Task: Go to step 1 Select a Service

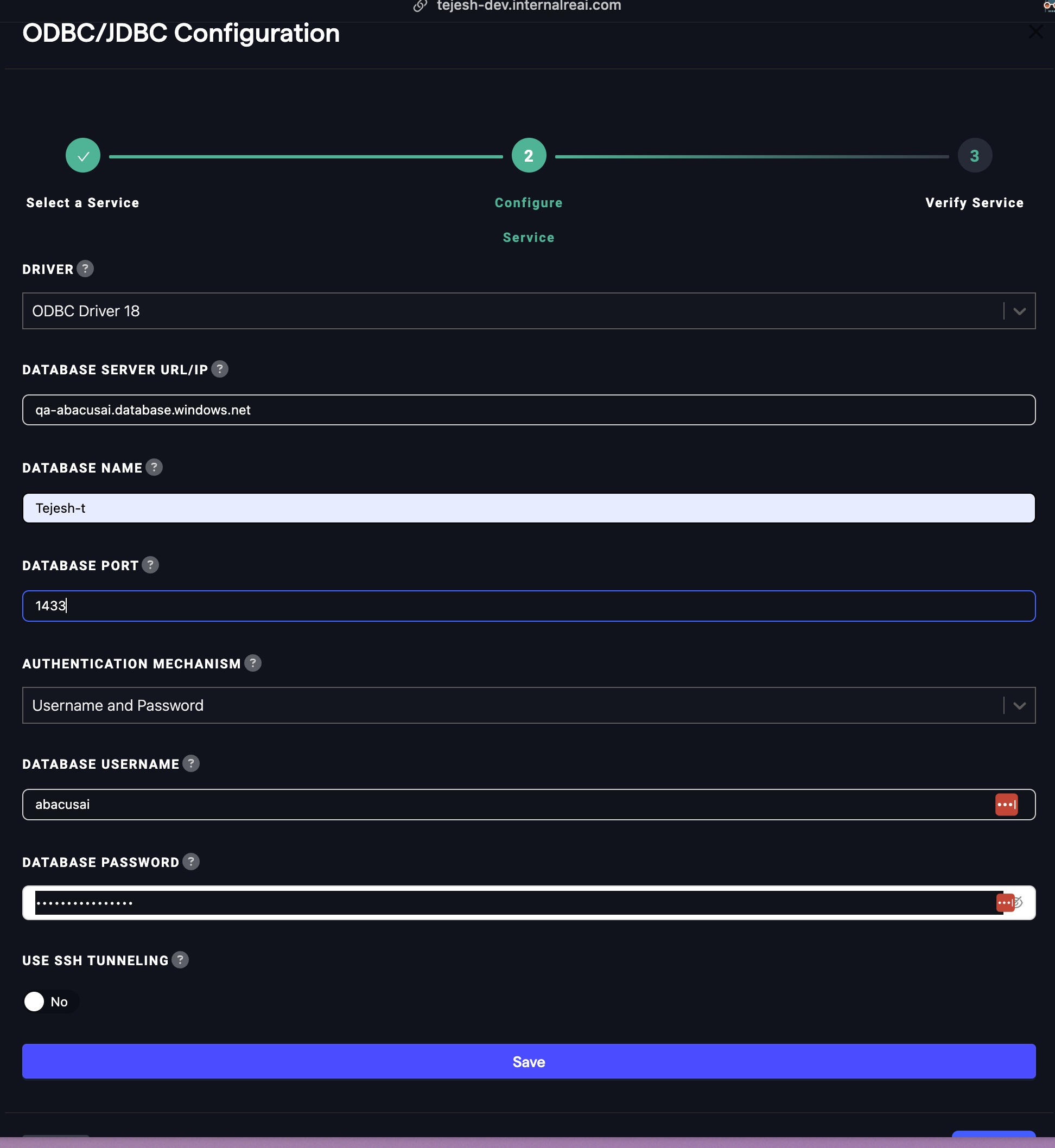Action: point(83,155)
